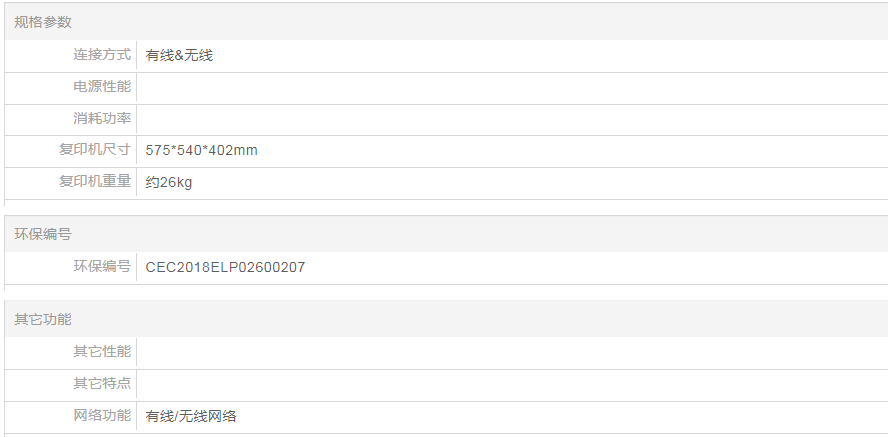Screen dimensions: 893x437
Task: Select the 复印机重量 row label
Action: [x=95, y=182]
